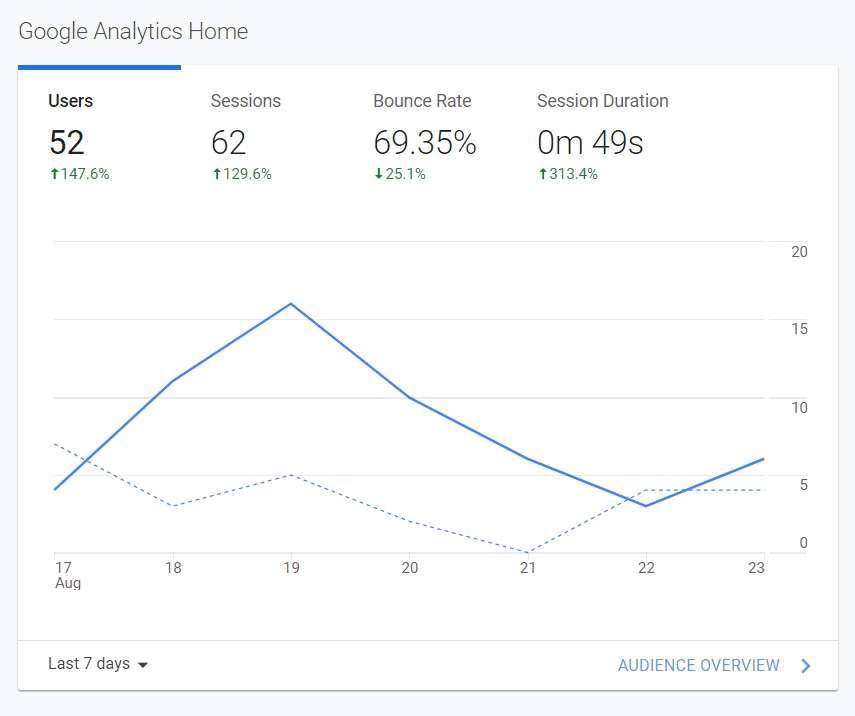Click the 20 y-axis label
This screenshot has height=716, width=855.
[799, 252]
